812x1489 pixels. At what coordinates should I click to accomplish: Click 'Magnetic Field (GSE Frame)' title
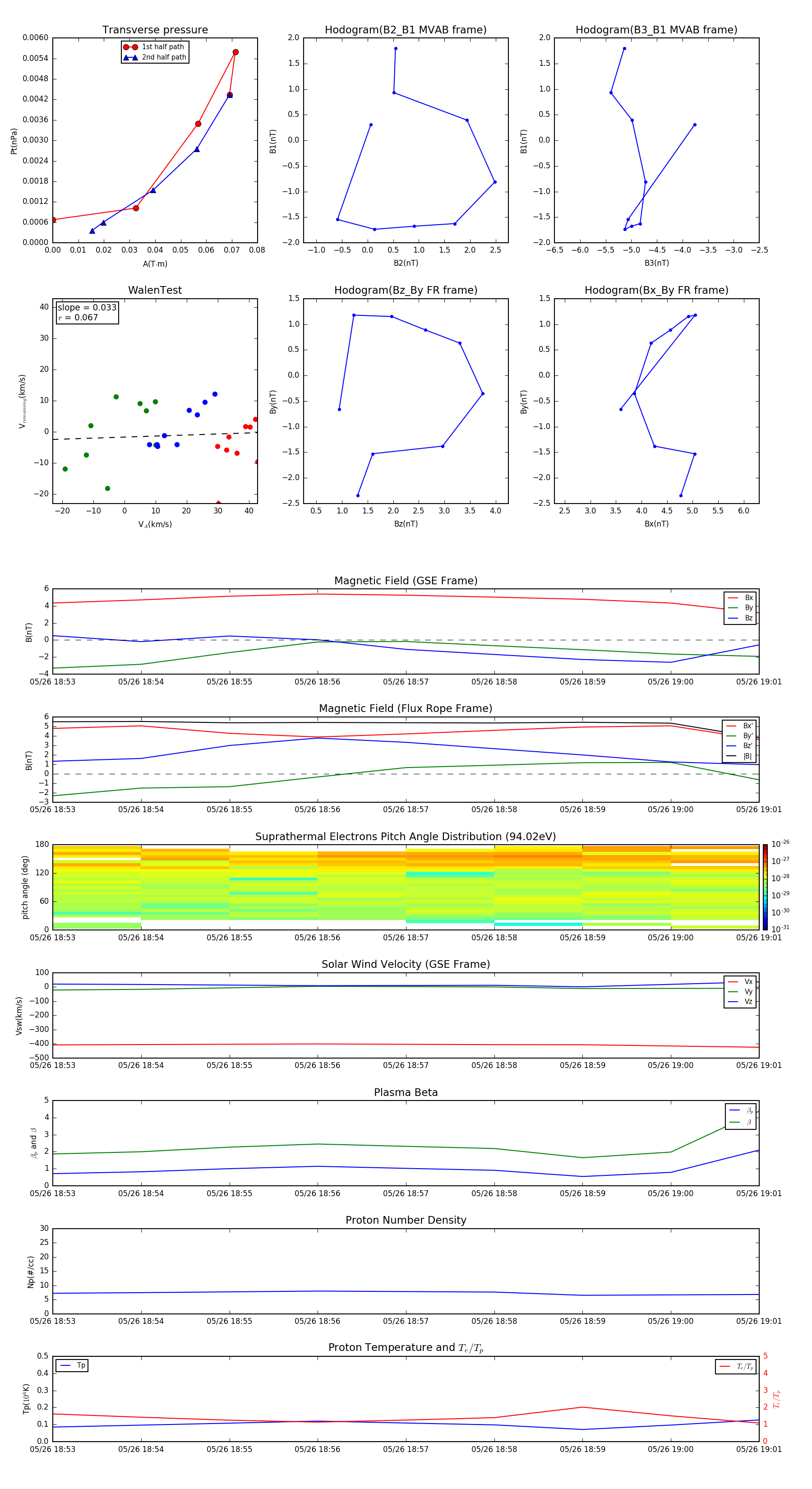click(x=406, y=581)
